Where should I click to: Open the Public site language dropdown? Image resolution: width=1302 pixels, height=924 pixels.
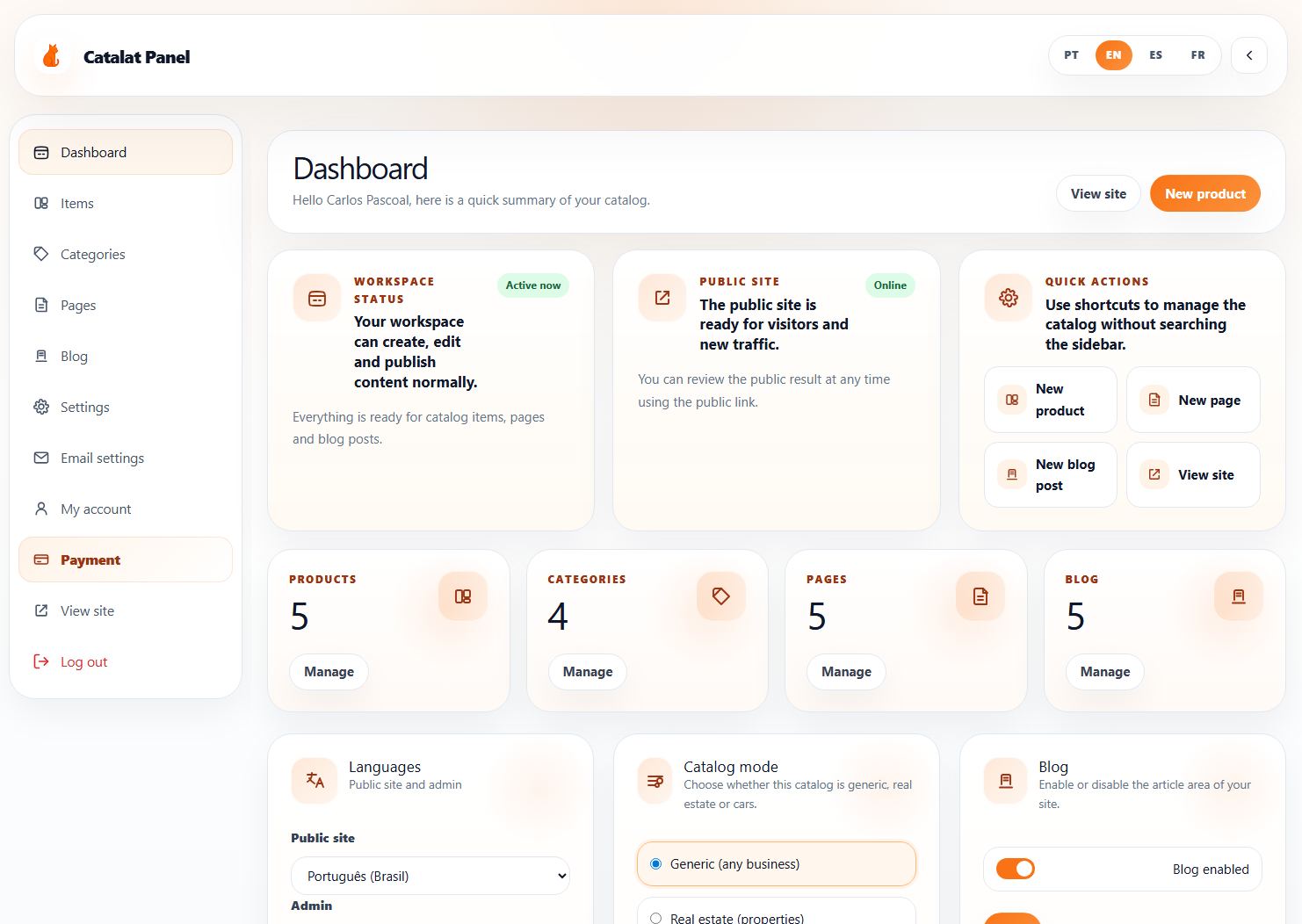[430, 876]
